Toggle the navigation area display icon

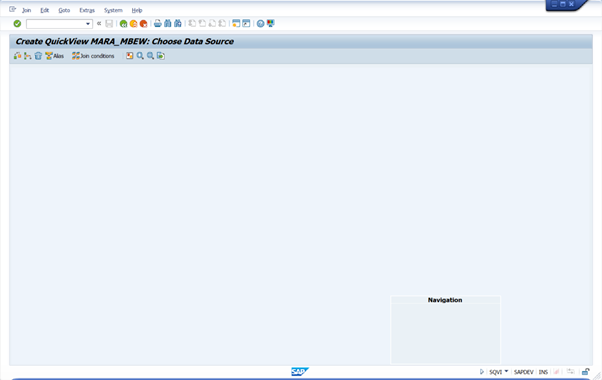pos(129,56)
